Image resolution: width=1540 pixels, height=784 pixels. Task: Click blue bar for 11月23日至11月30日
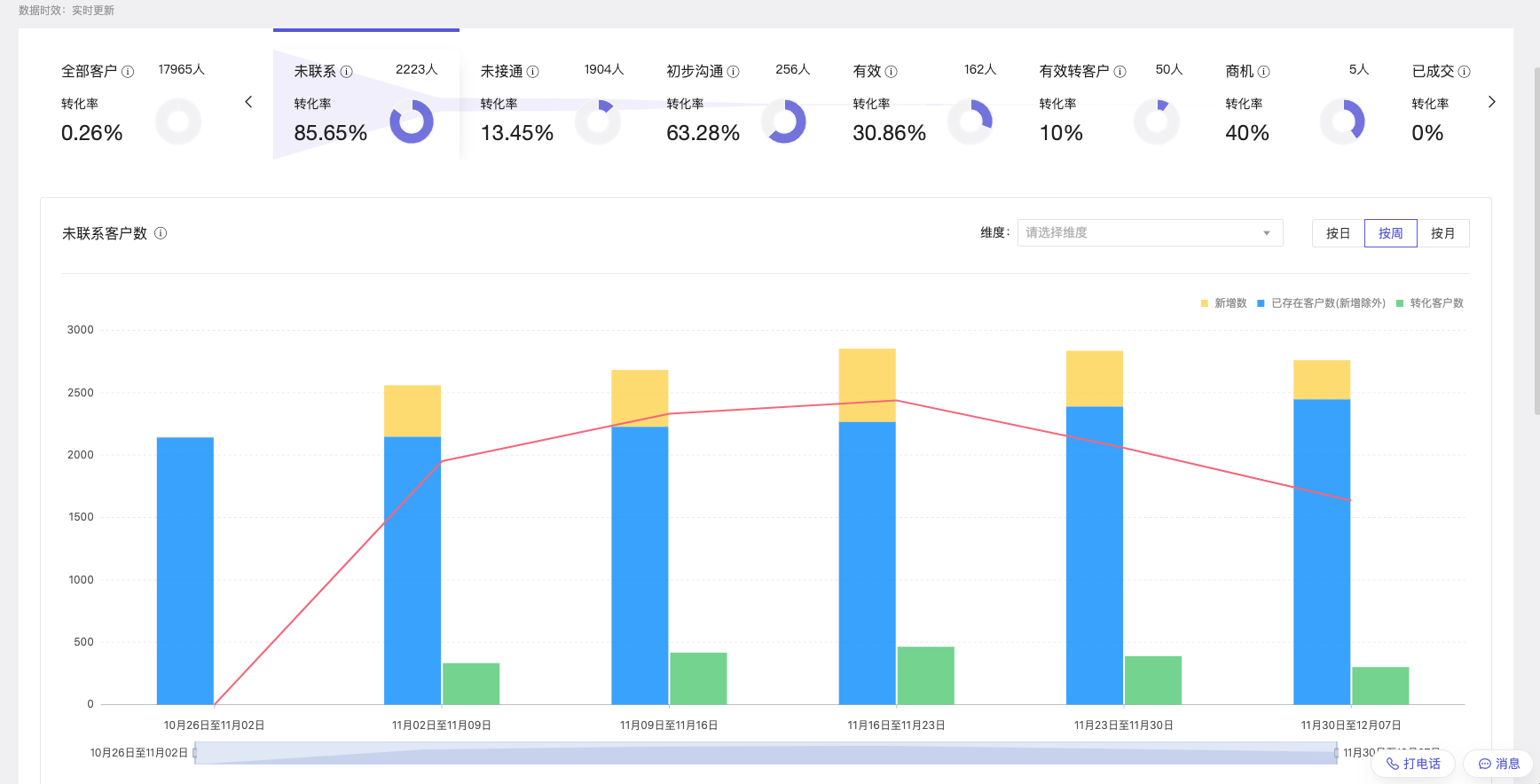click(x=1095, y=556)
